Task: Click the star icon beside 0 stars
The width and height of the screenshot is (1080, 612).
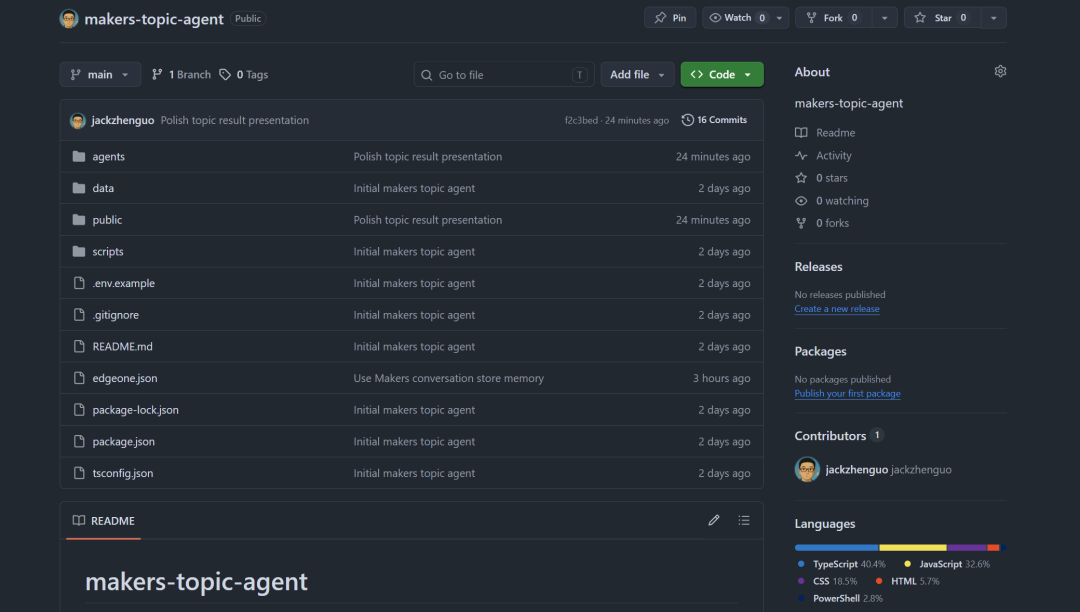Action: (x=801, y=178)
